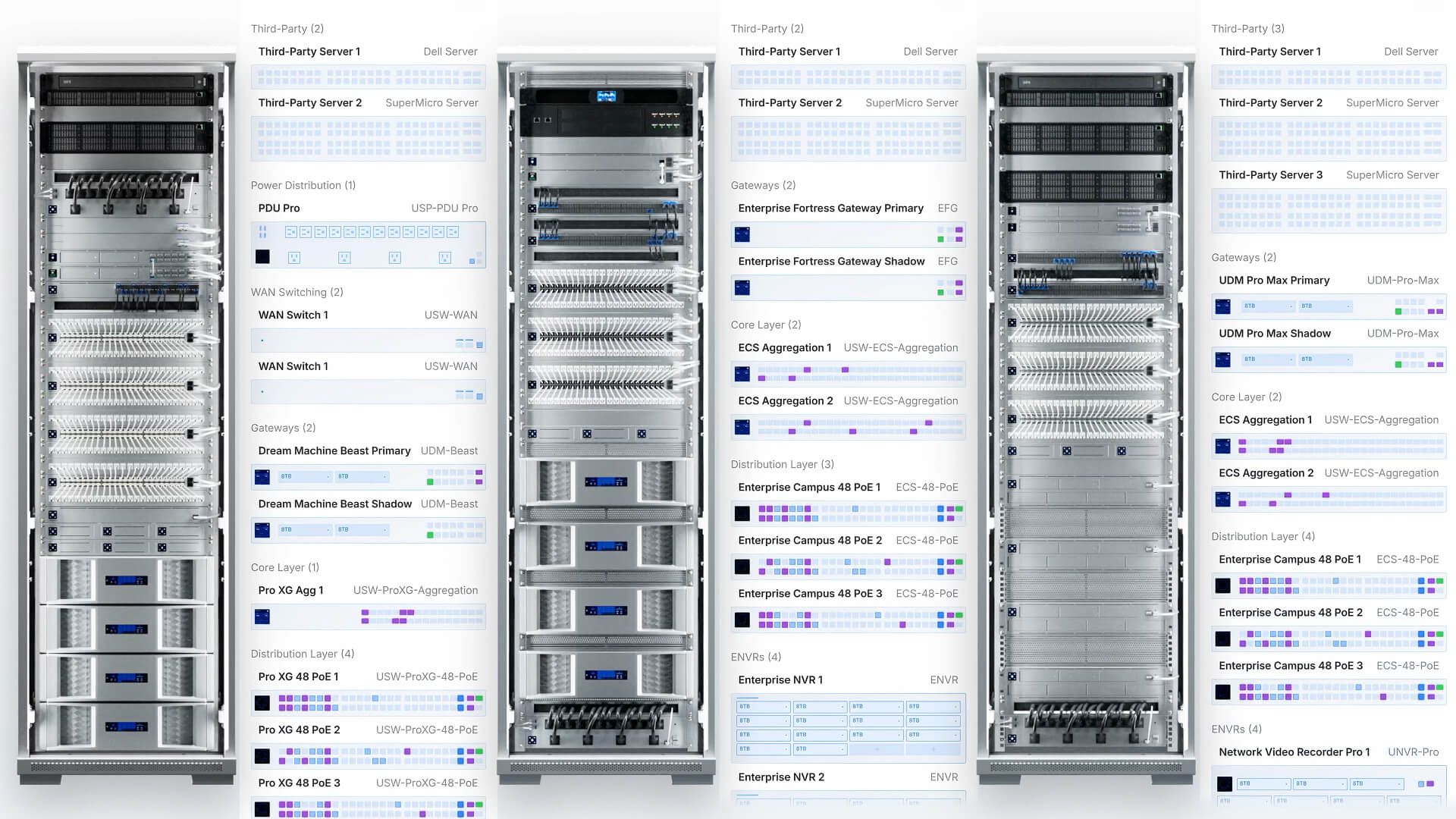1456x819 pixels.
Task: Click the USW-ProXG-Aggregation model label
Action: pos(416,590)
